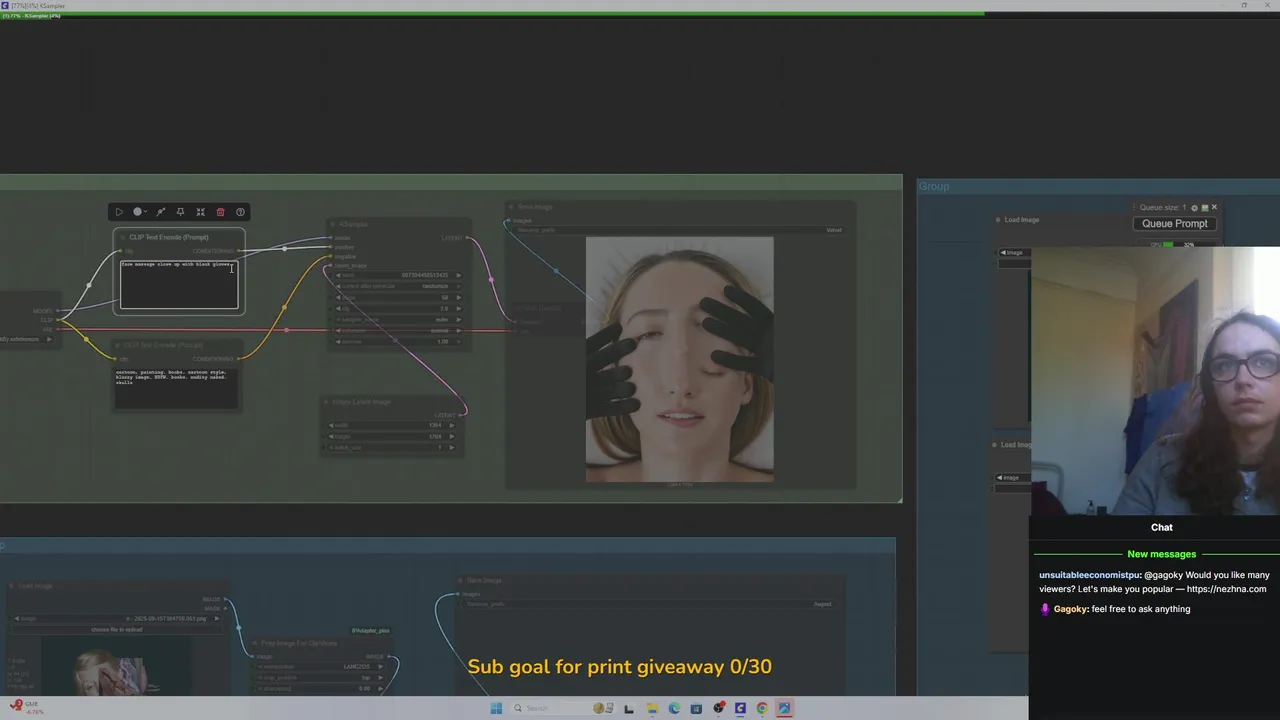Collapse the Save Image node with generated face
The width and height of the screenshot is (1280, 720).
click(x=511, y=207)
